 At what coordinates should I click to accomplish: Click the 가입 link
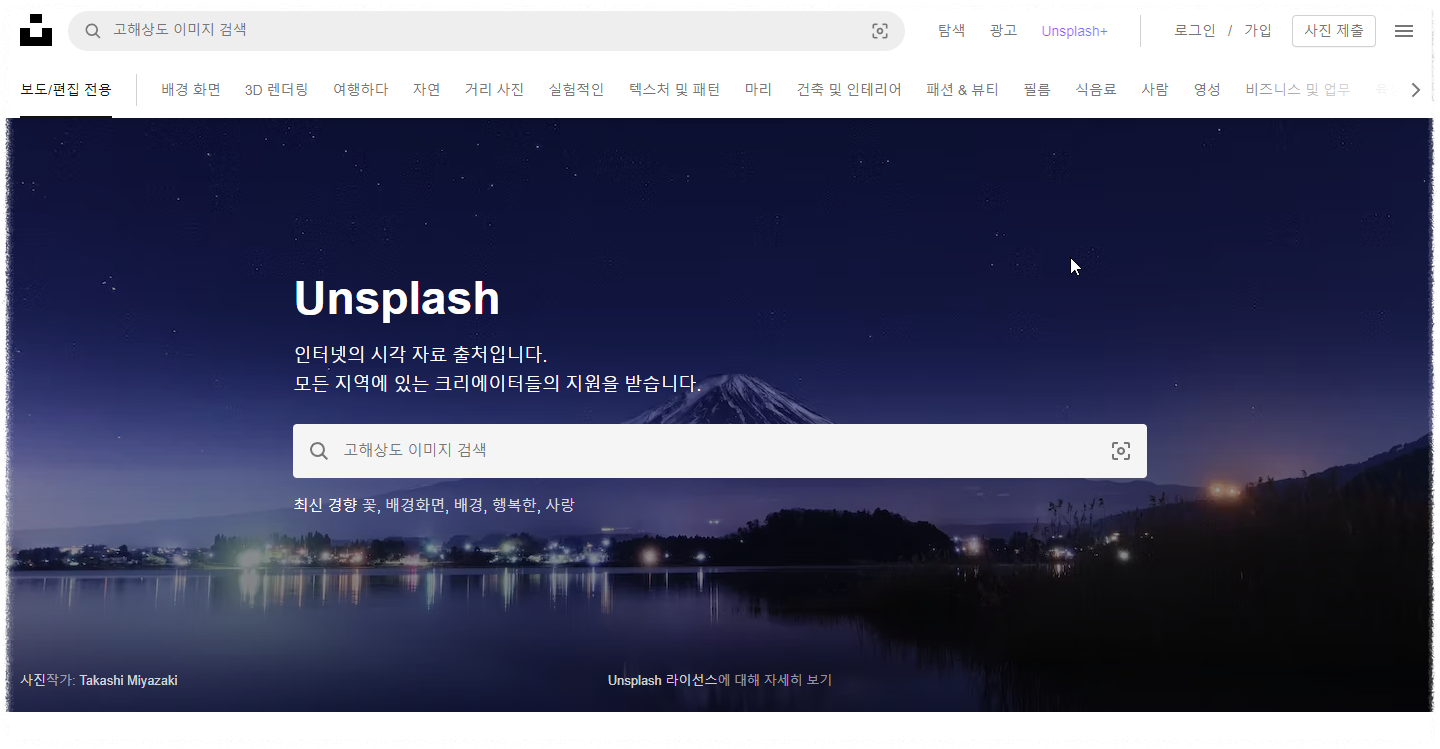(1258, 31)
